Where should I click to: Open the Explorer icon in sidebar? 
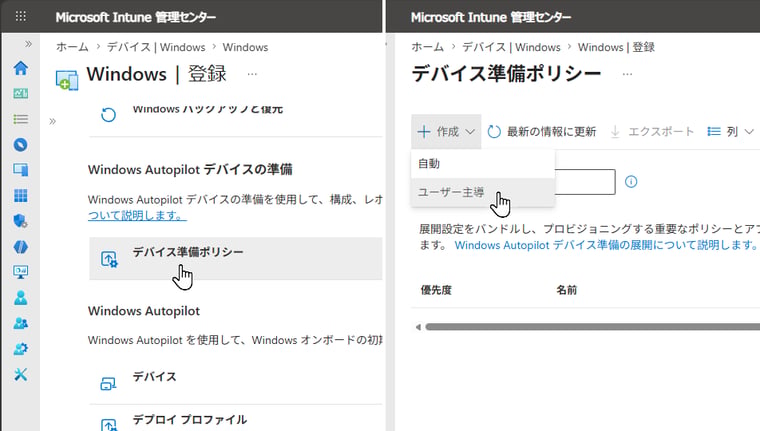20,144
